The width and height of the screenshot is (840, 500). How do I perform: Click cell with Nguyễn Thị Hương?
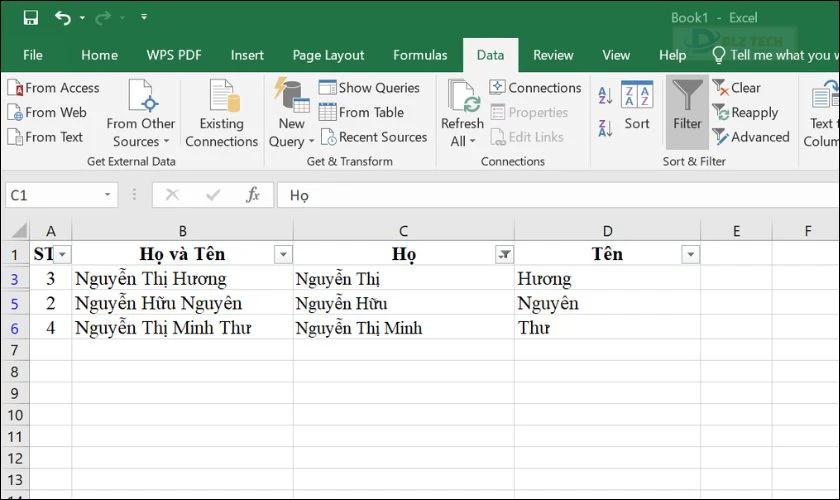pyautogui.click(x=183, y=279)
